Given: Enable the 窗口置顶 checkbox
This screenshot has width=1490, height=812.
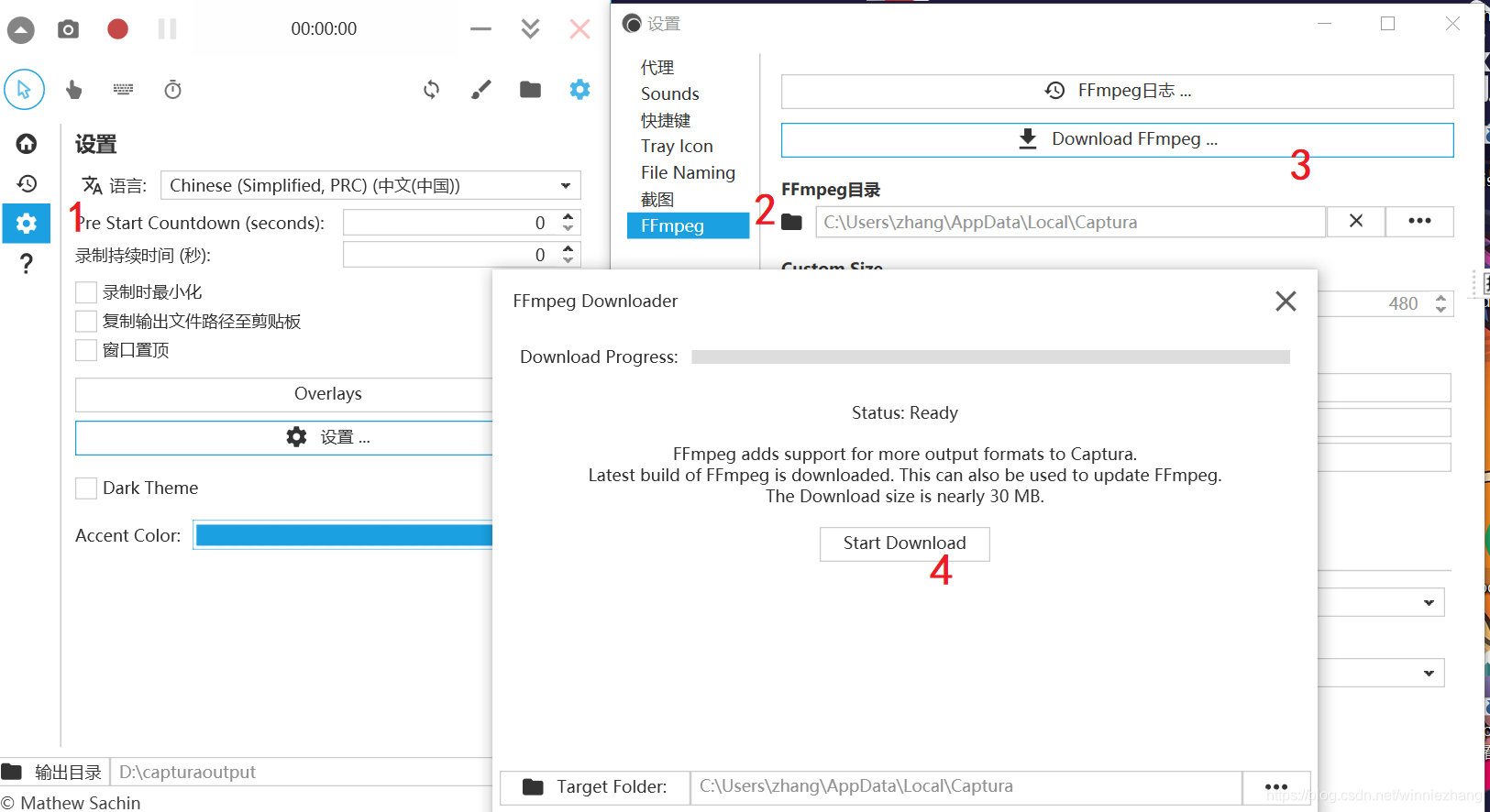Looking at the screenshot, I should coord(86,350).
